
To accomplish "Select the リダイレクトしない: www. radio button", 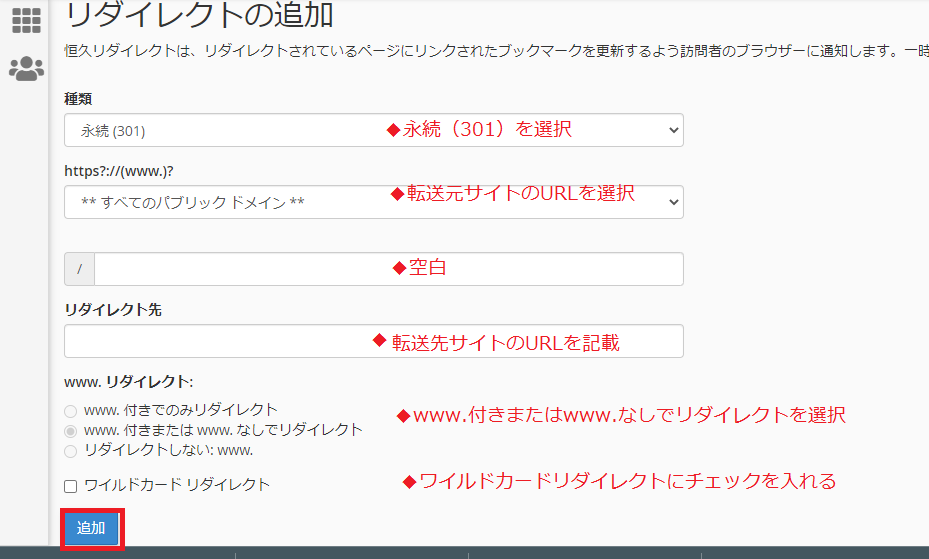I will tap(70, 451).
